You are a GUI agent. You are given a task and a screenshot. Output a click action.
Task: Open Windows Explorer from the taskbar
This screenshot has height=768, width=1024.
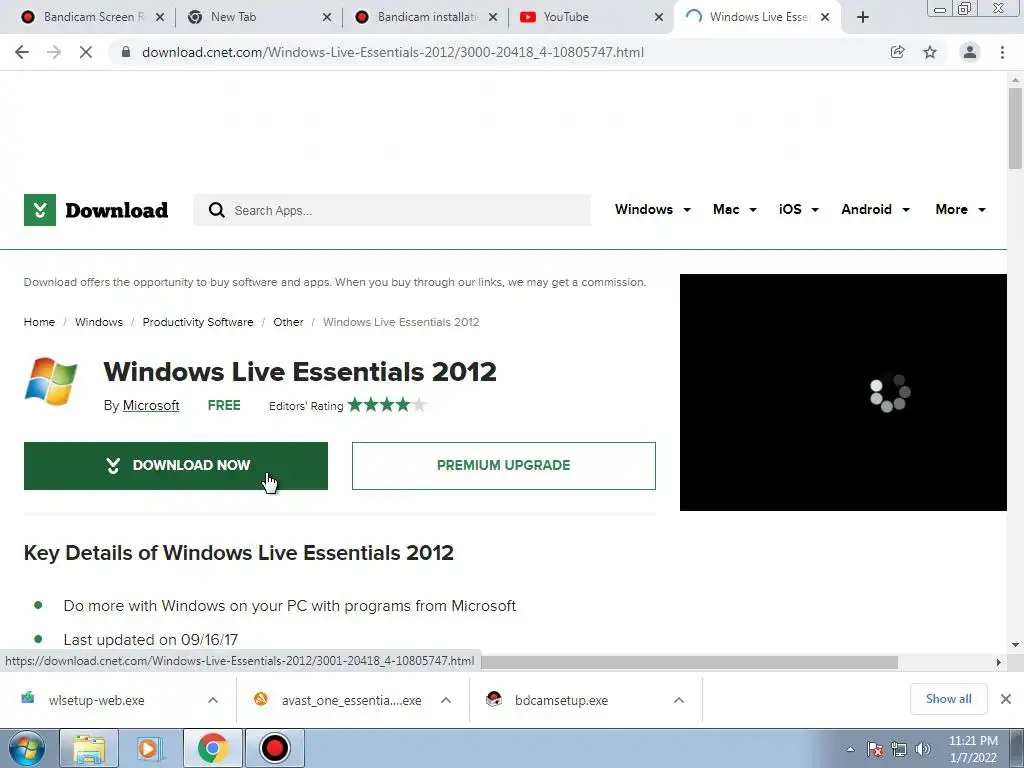point(89,748)
